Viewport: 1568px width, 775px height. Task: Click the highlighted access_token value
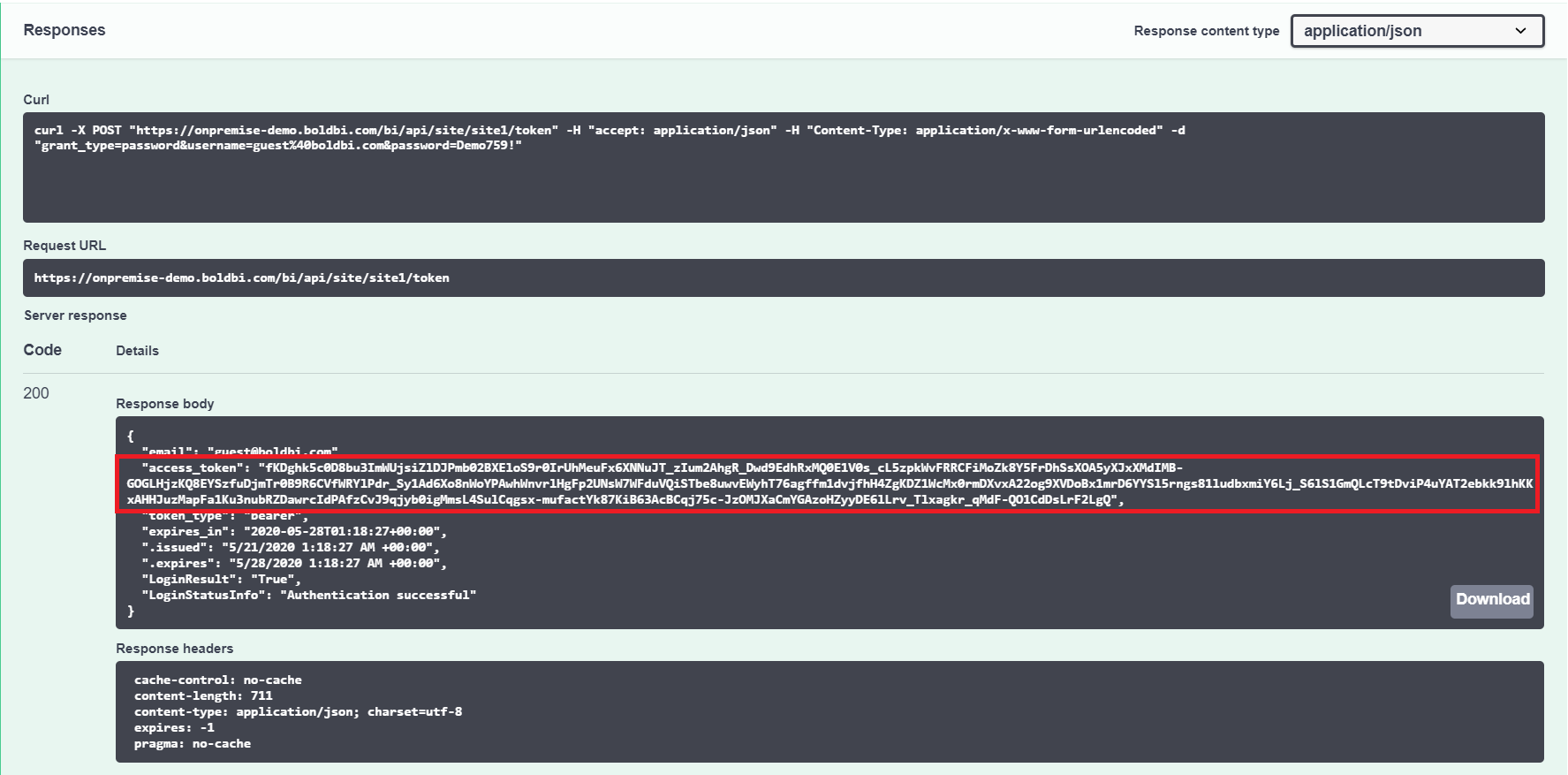click(829, 483)
